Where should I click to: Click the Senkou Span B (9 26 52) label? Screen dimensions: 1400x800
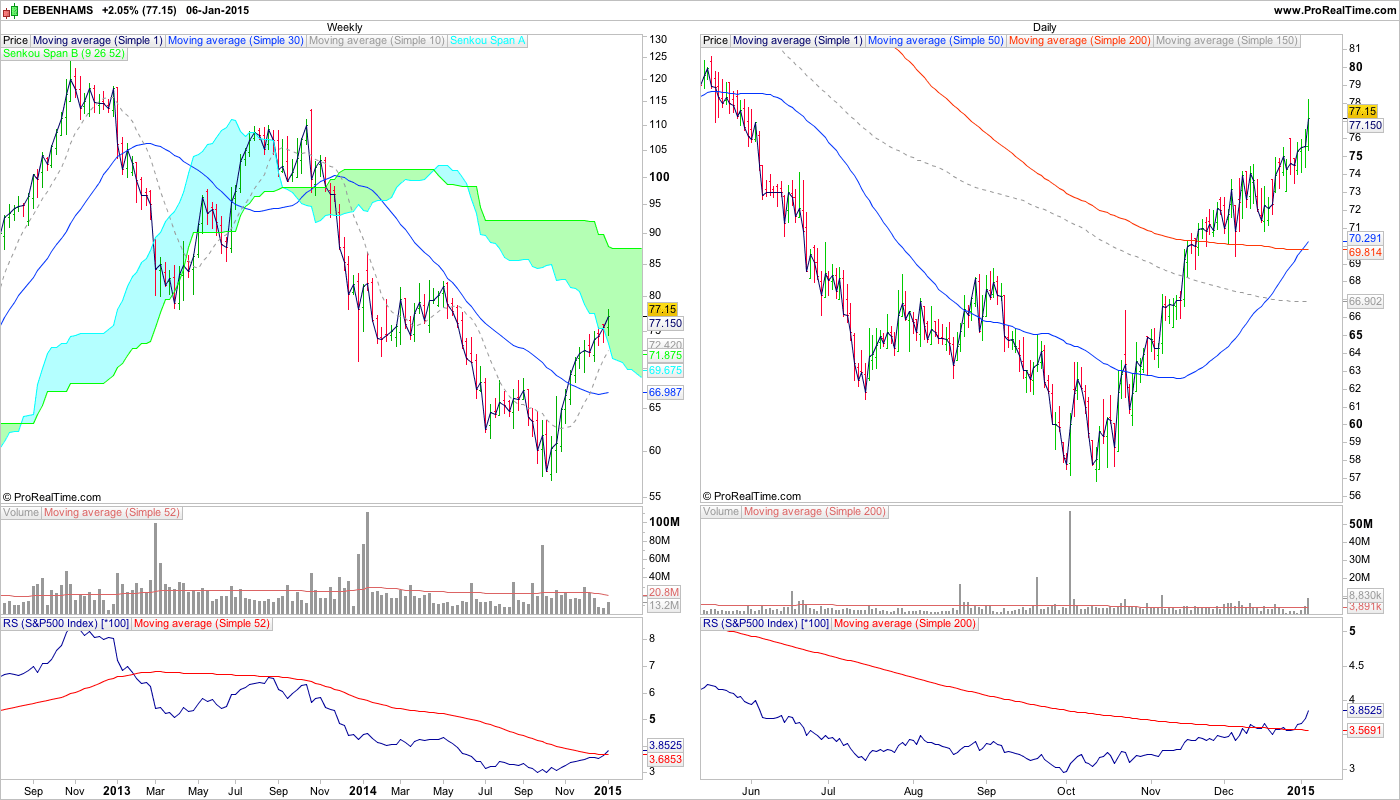click(64, 54)
